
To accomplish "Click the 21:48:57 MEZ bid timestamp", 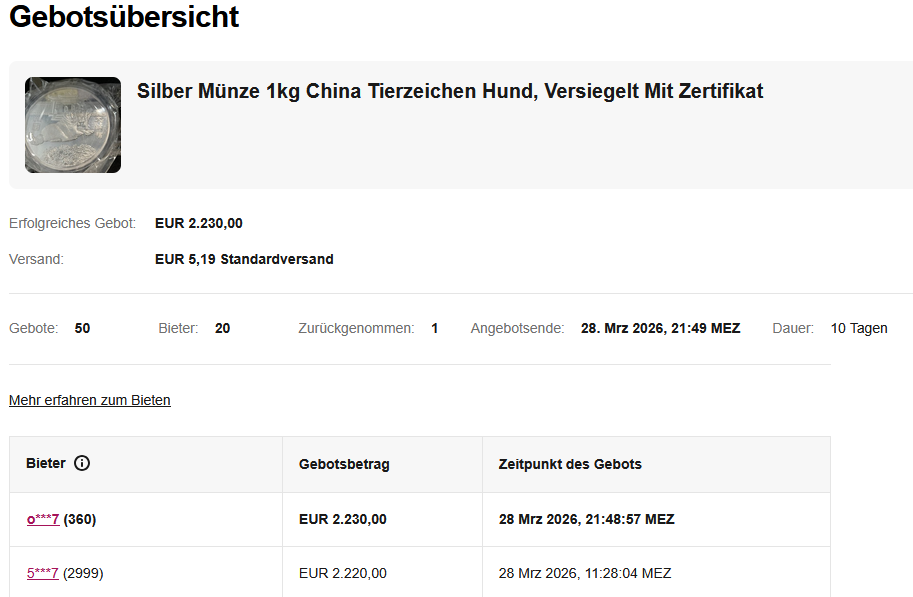I will (586, 519).
